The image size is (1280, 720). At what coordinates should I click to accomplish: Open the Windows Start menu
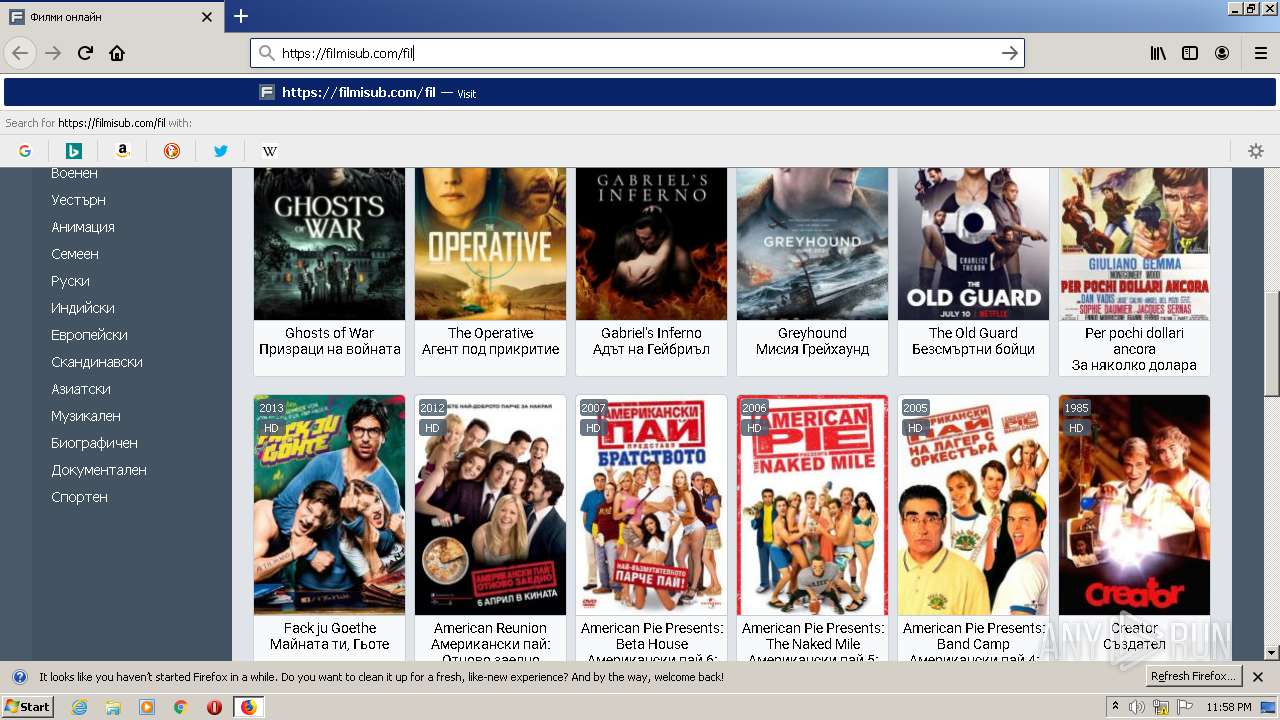(x=27, y=707)
